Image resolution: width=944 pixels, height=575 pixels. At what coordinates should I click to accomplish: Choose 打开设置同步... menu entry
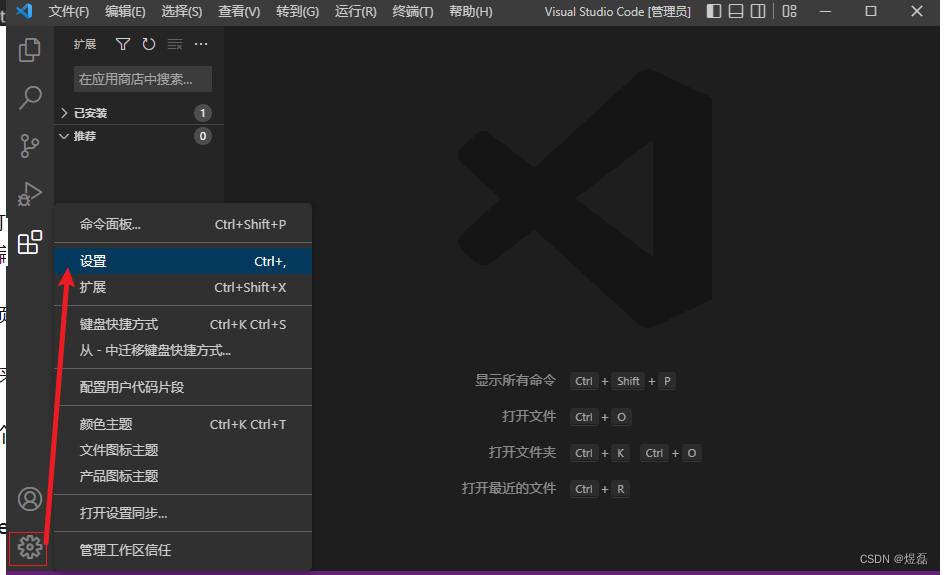183,513
